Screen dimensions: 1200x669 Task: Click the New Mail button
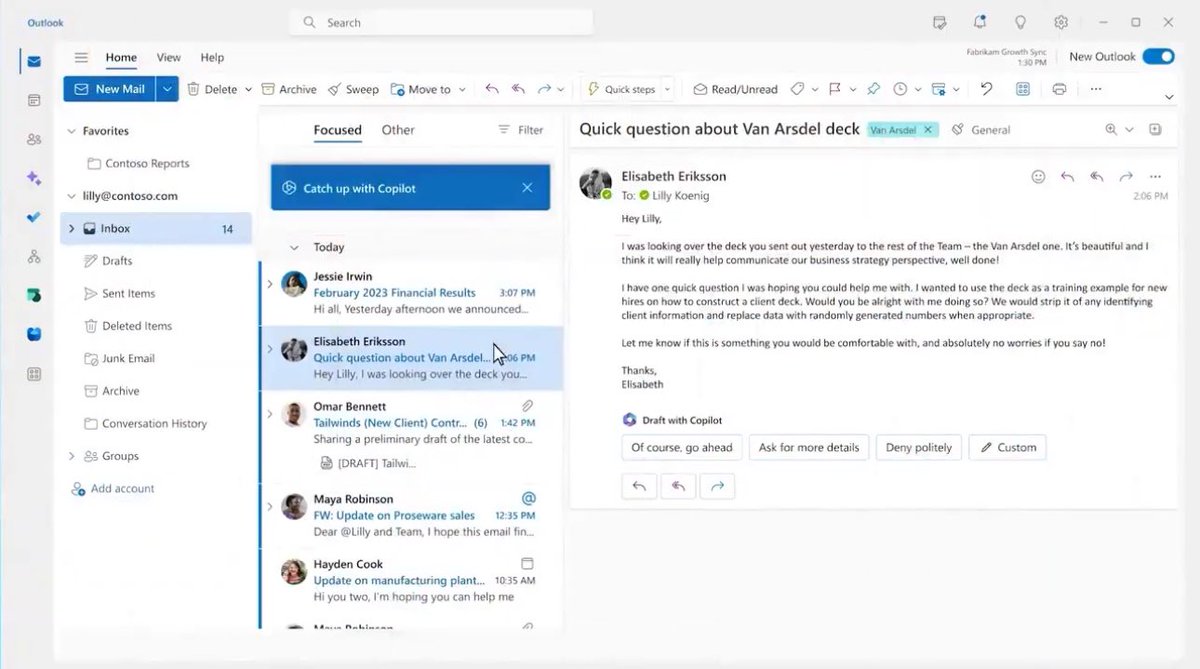(x=109, y=89)
